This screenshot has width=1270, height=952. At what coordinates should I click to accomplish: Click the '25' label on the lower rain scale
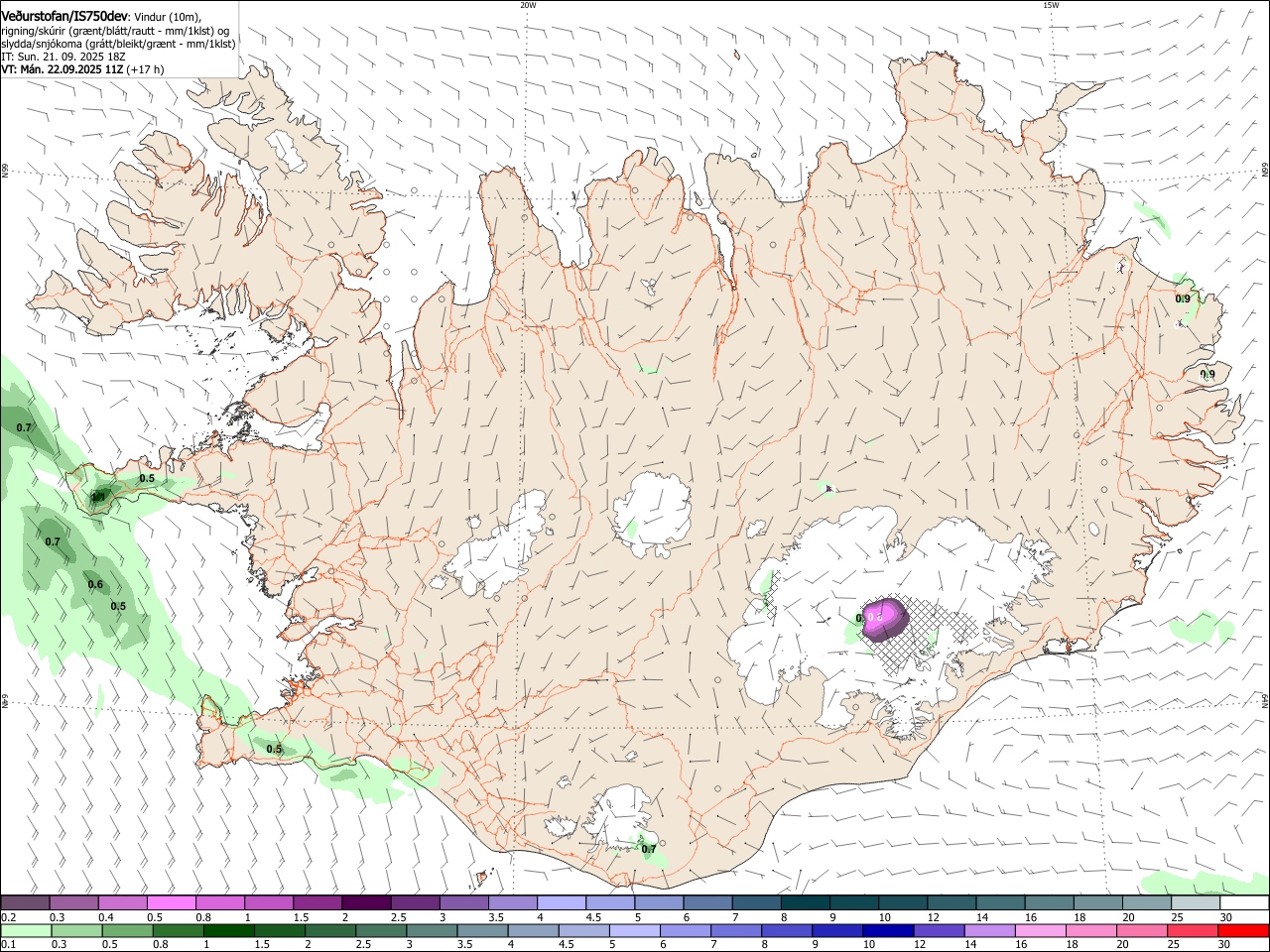click(x=1172, y=944)
